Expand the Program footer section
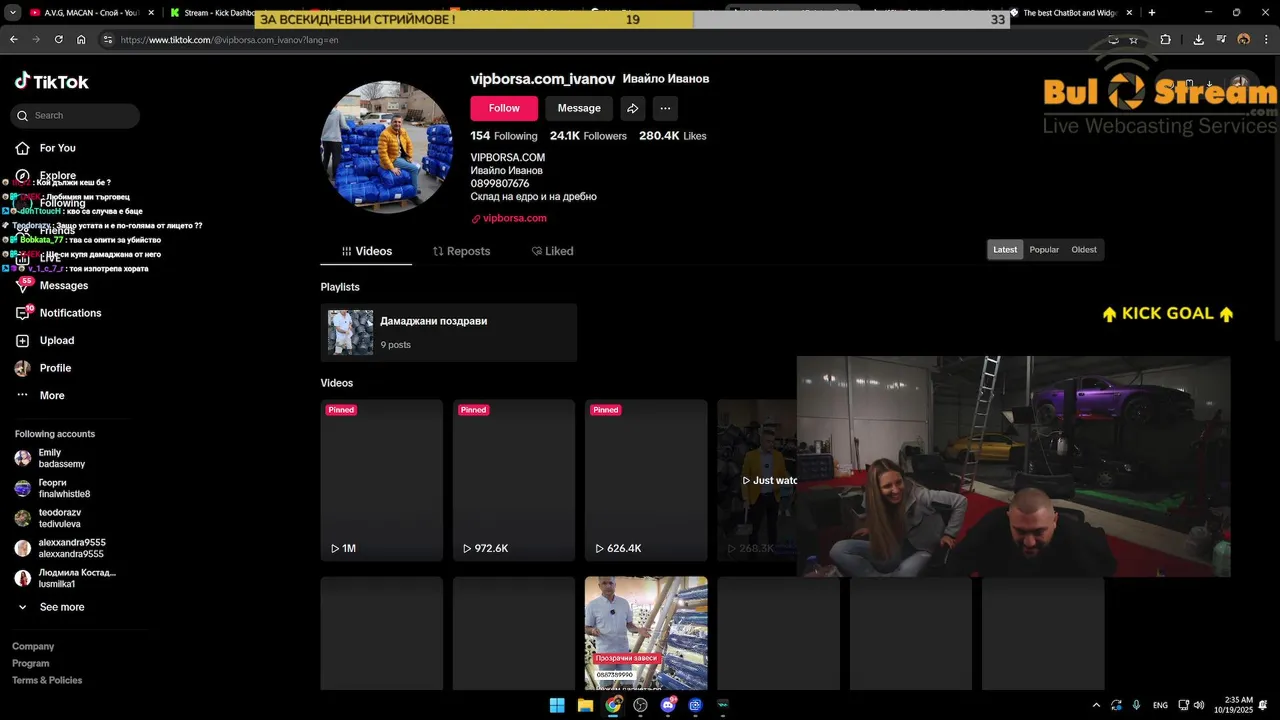Image resolution: width=1280 pixels, height=720 pixels. 31,663
